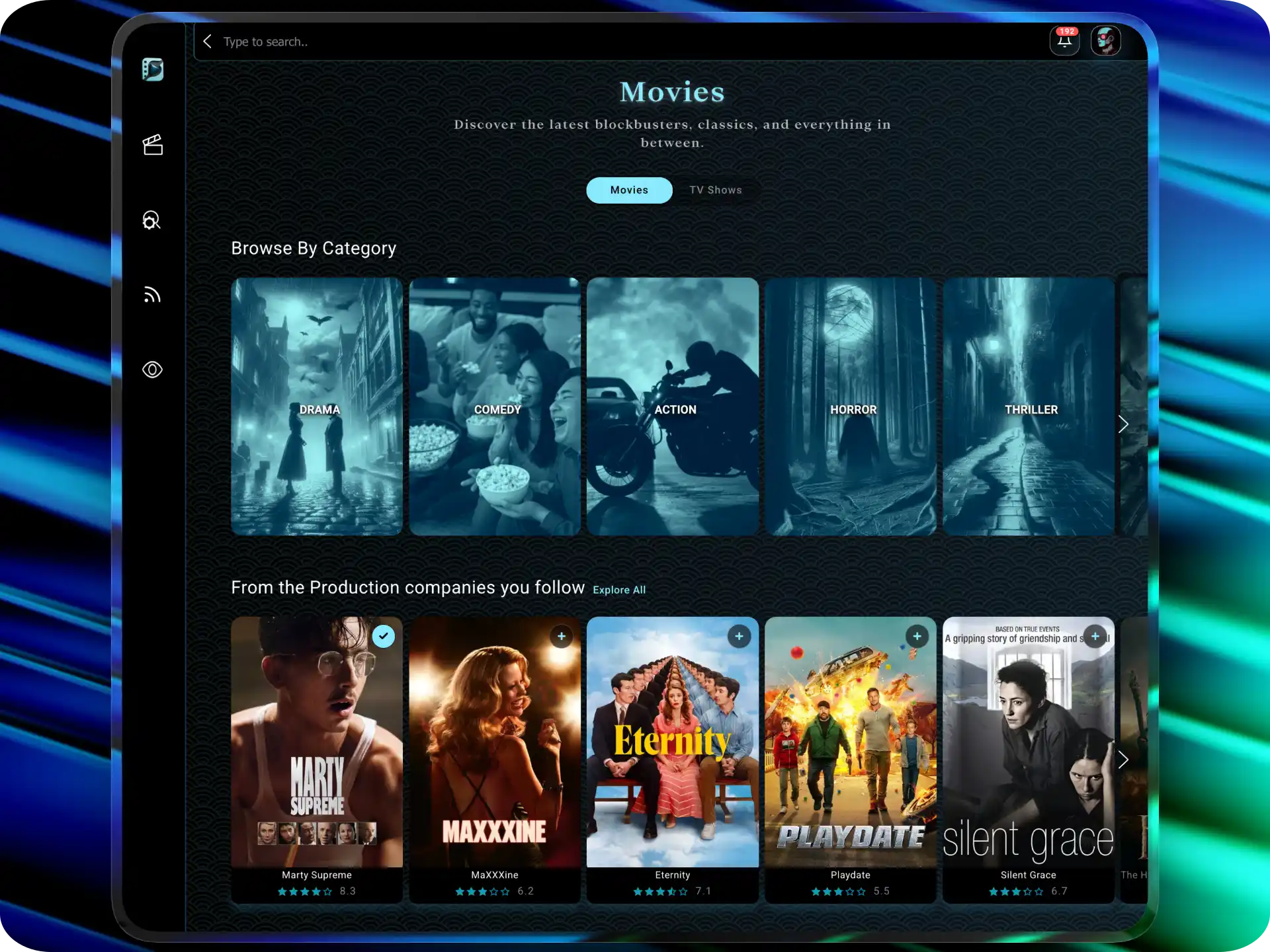Click the back arrow beside the search bar
The height and width of the screenshot is (952, 1270).
[x=208, y=41]
